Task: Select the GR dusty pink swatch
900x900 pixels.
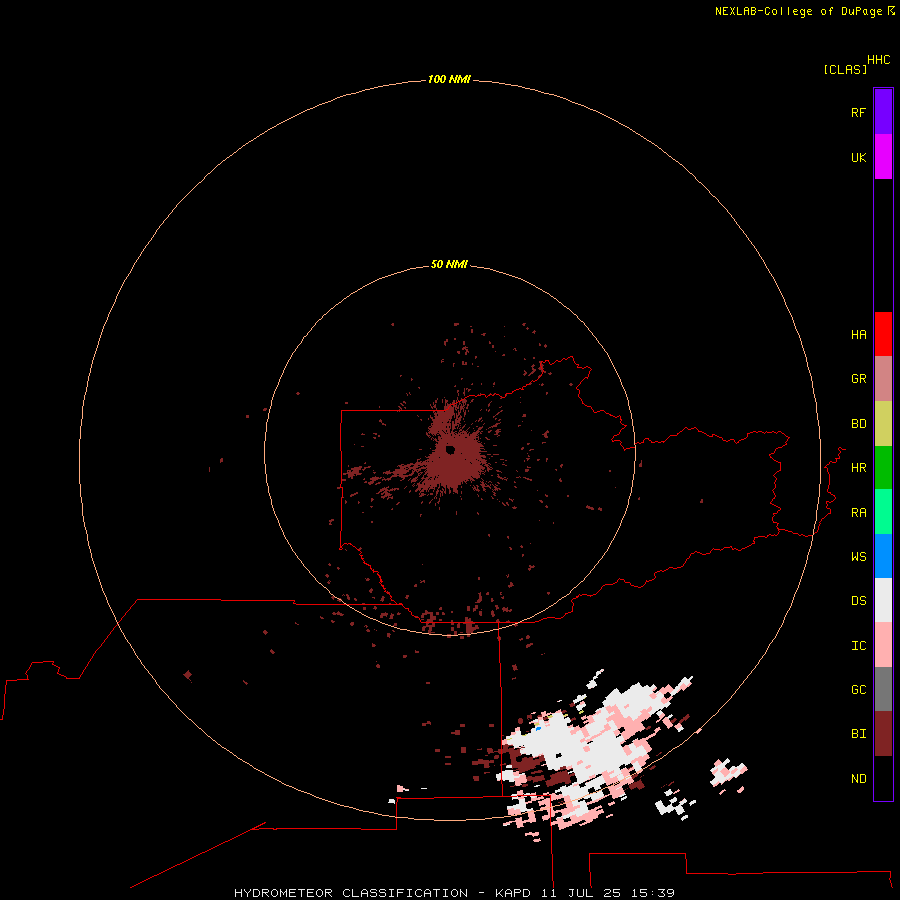Action: [x=883, y=379]
